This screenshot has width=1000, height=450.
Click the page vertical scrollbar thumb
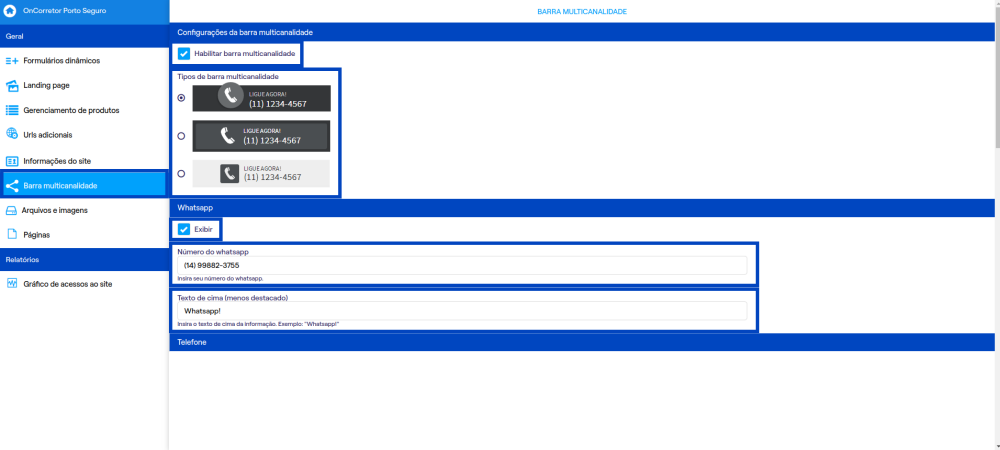pos(997,74)
